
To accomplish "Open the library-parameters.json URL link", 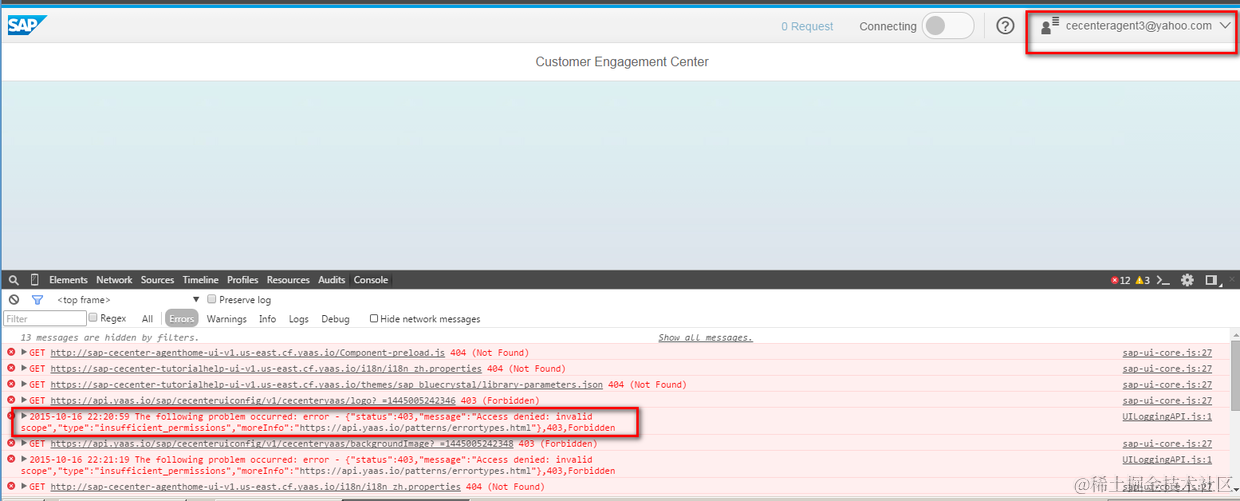I will (x=326, y=384).
